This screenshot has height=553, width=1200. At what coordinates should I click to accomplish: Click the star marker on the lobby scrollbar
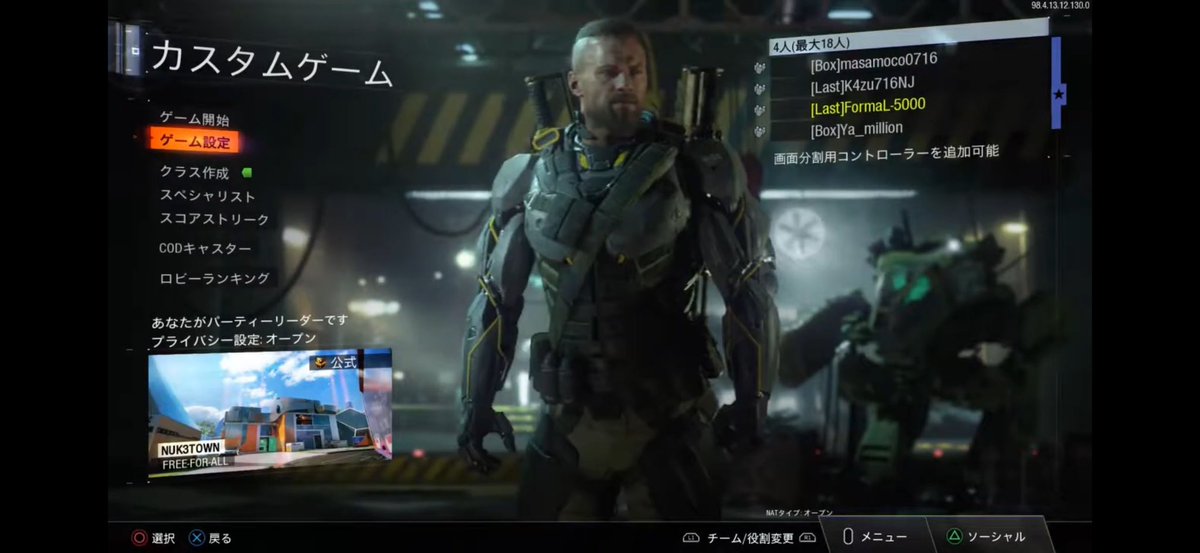click(1059, 95)
